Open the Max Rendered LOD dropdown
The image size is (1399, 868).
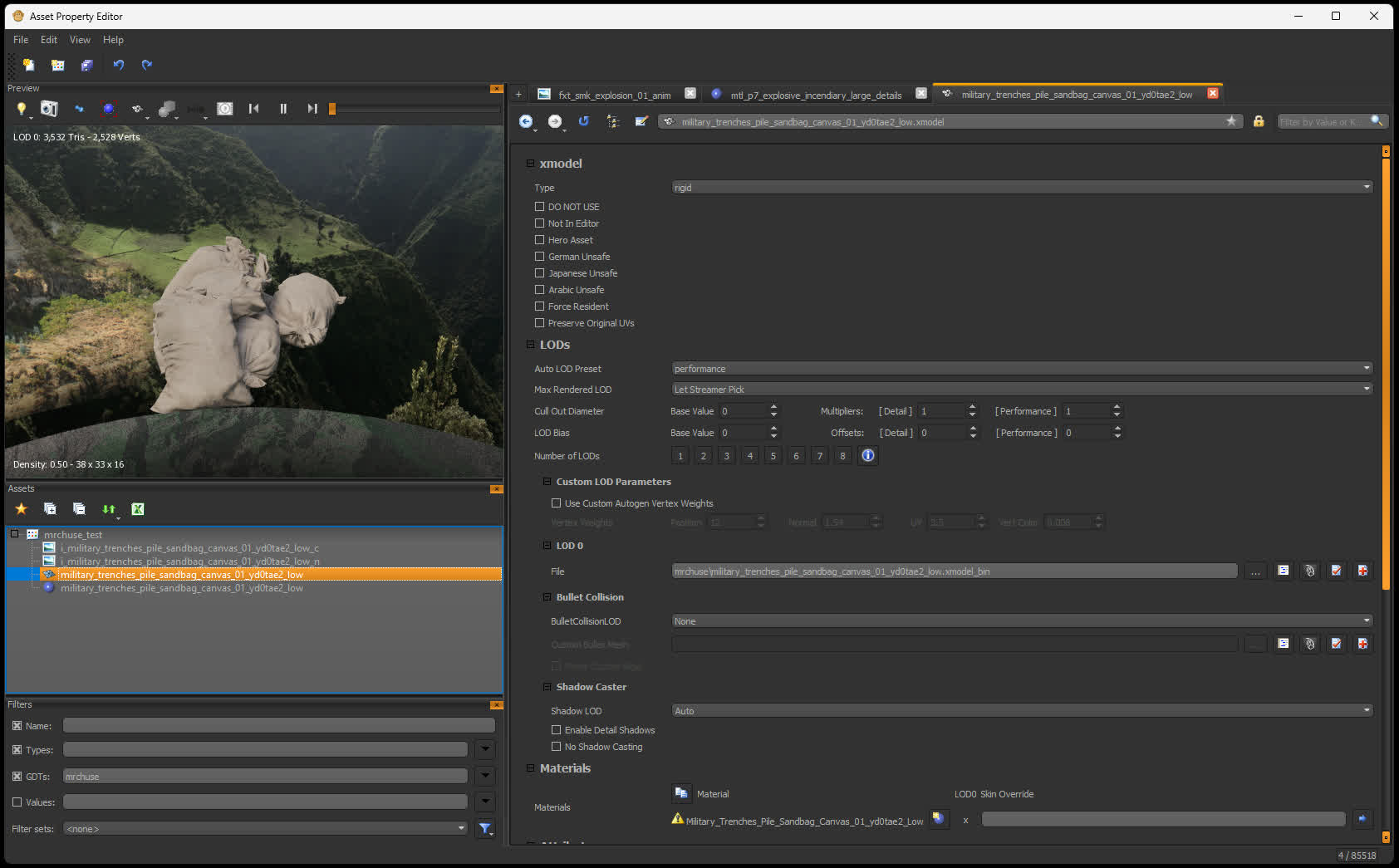point(1022,390)
